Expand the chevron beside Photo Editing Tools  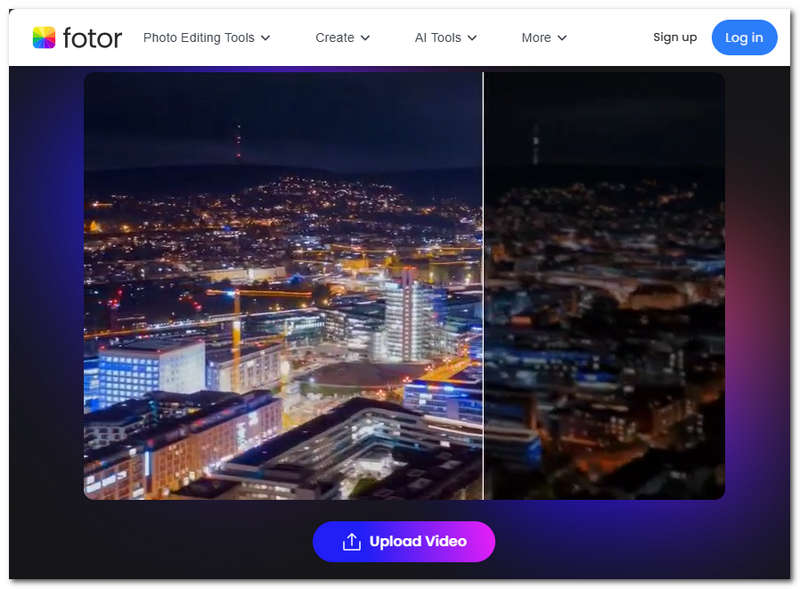point(266,38)
